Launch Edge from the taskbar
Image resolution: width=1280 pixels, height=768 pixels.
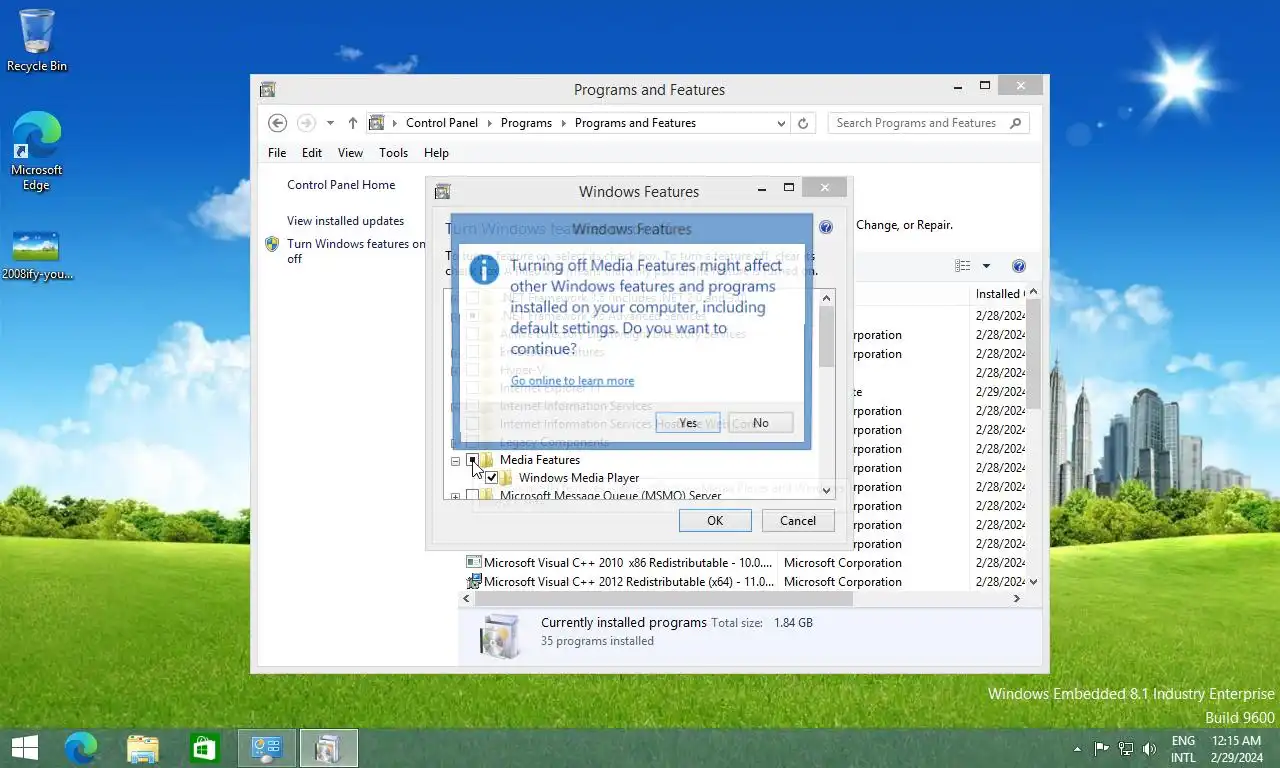(80, 748)
